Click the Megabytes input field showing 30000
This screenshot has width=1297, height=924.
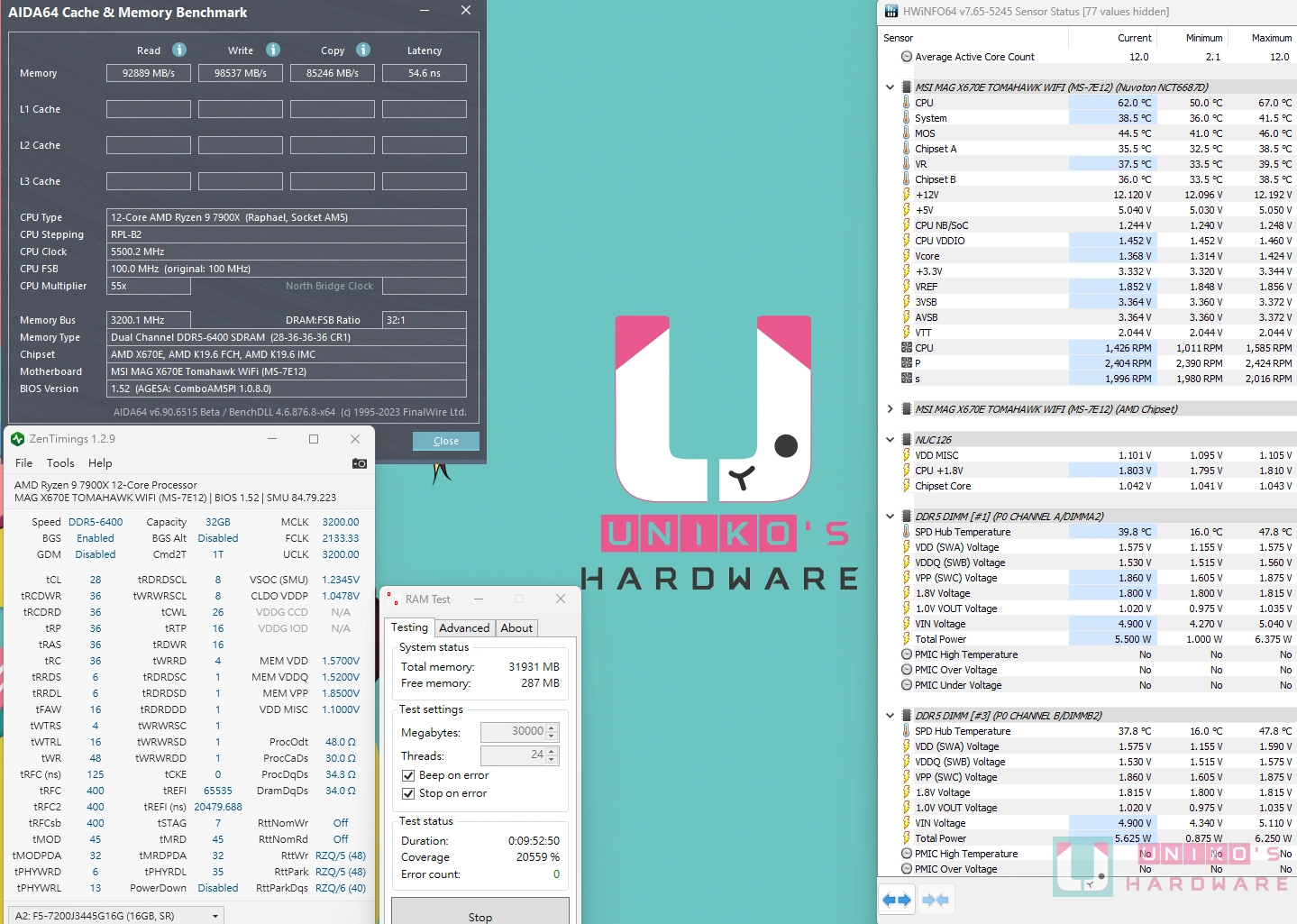click(514, 732)
